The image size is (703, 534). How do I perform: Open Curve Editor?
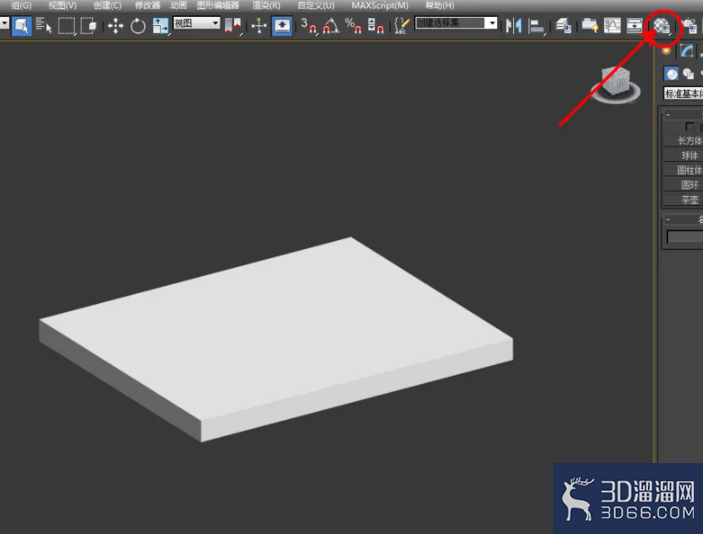(x=612, y=26)
